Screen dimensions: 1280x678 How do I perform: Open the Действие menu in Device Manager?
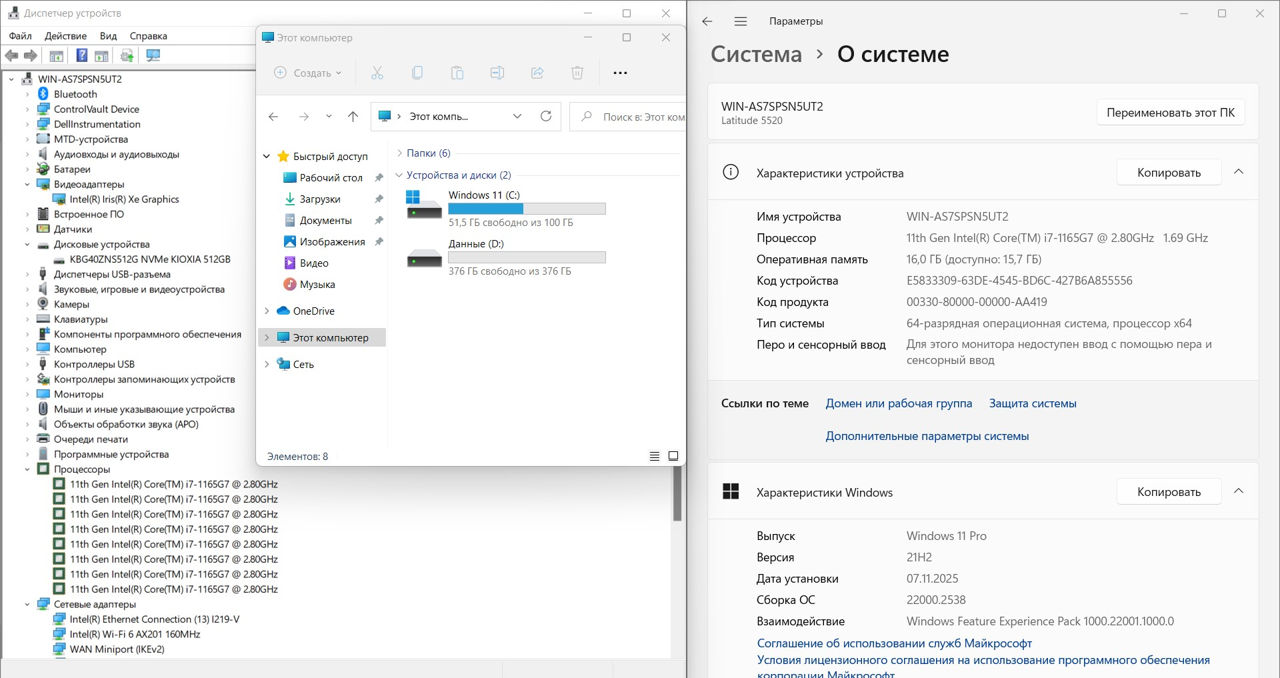(65, 36)
